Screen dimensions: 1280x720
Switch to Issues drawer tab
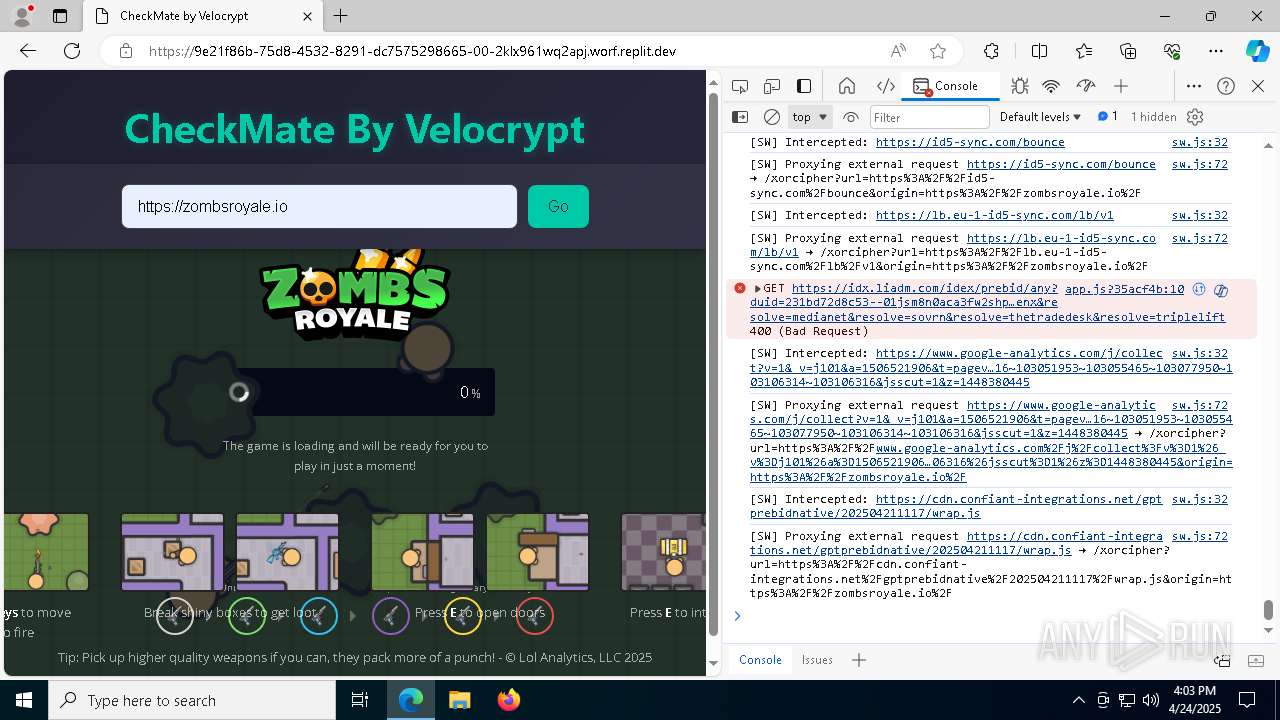tap(817, 660)
